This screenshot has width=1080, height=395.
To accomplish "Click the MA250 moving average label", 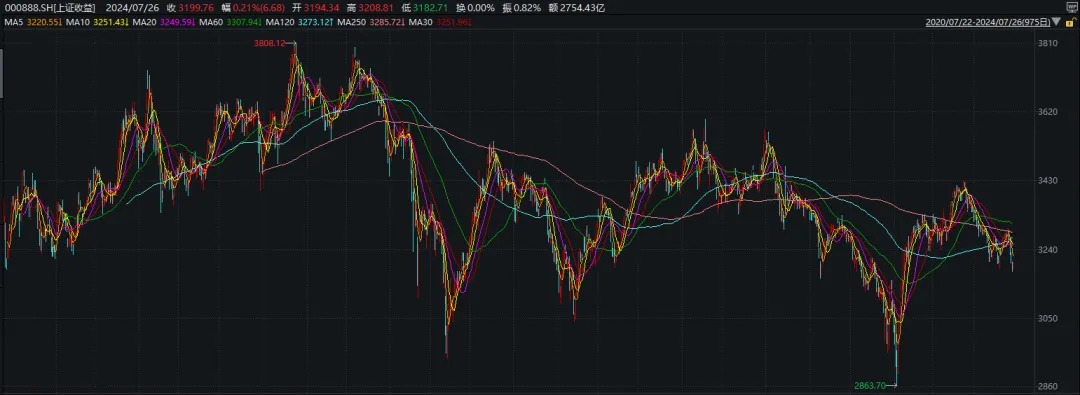I will (x=352, y=22).
